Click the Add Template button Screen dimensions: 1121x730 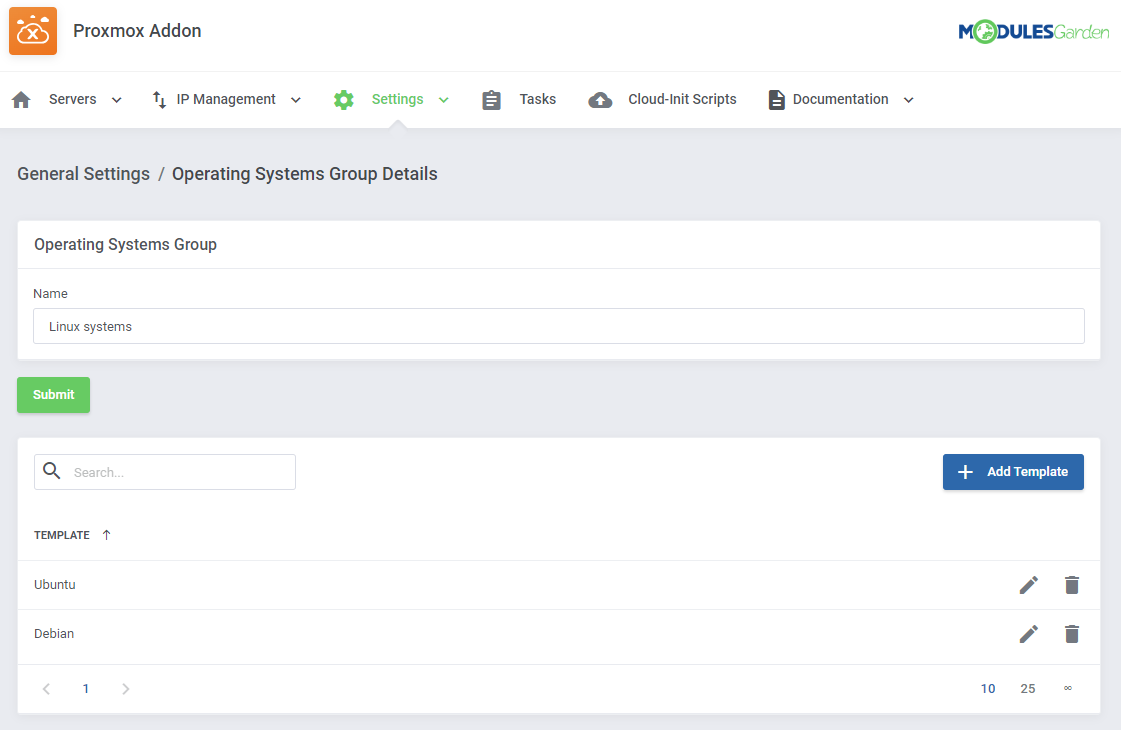[1013, 472]
